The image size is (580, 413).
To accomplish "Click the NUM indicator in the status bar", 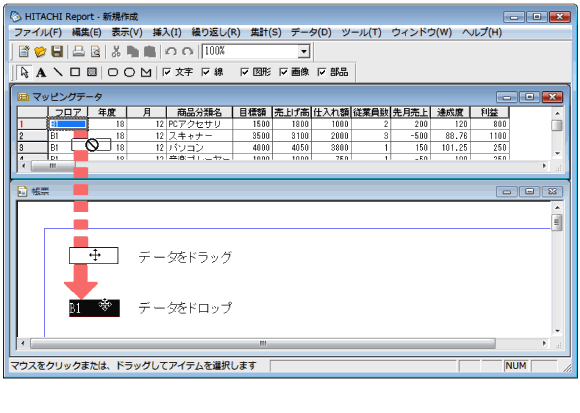I will coord(516,366).
